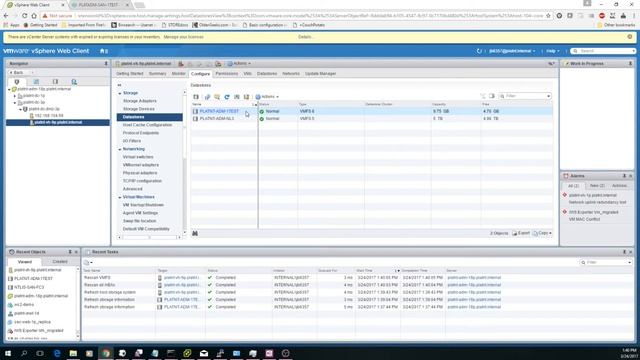Click column selector icon left of Filter box

492,96
